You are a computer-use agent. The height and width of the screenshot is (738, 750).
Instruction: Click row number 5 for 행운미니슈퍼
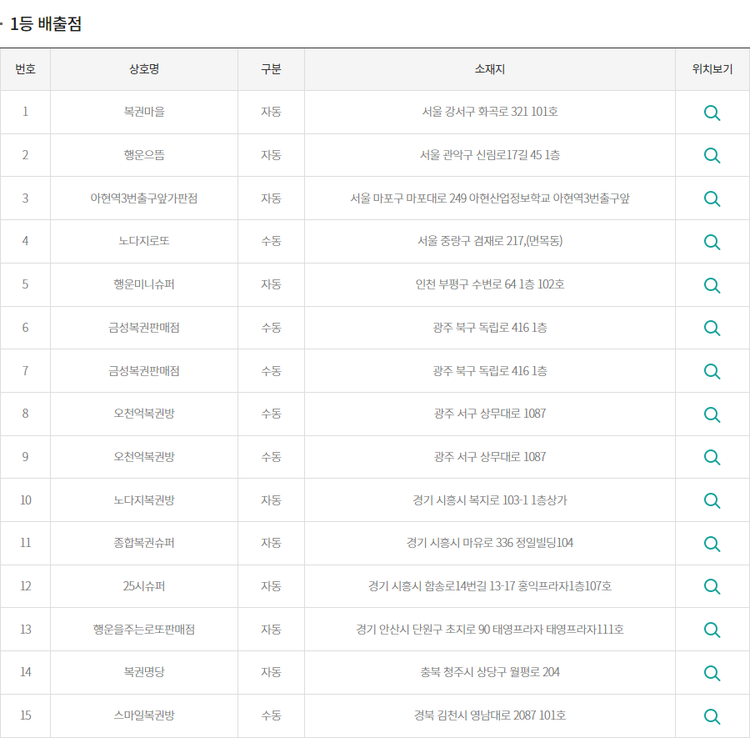pyautogui.click(x=25, y=285)
